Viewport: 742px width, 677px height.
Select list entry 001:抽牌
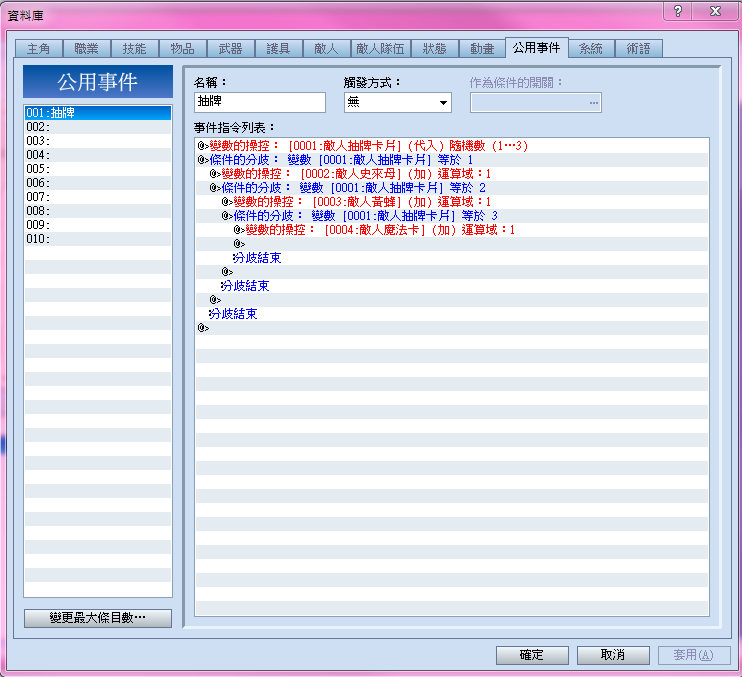pyautogui.click(x=98, y=113)
